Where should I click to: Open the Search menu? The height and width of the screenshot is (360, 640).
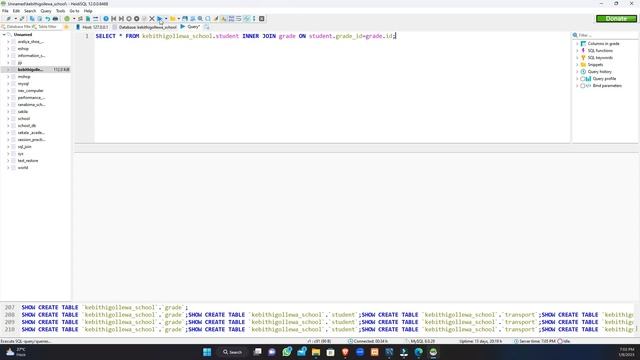pos(30,11)
